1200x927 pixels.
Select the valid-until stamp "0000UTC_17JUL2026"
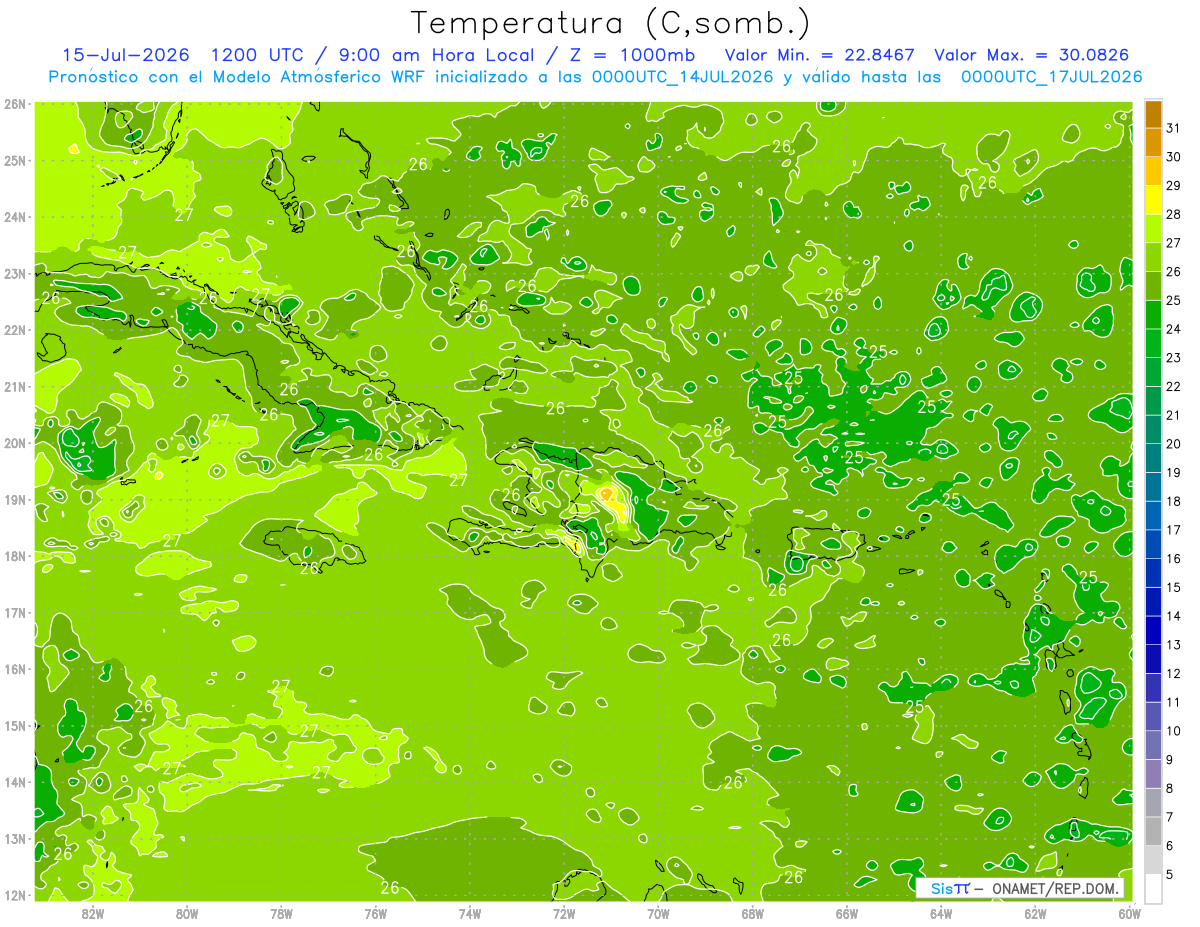coord(1051,76)
